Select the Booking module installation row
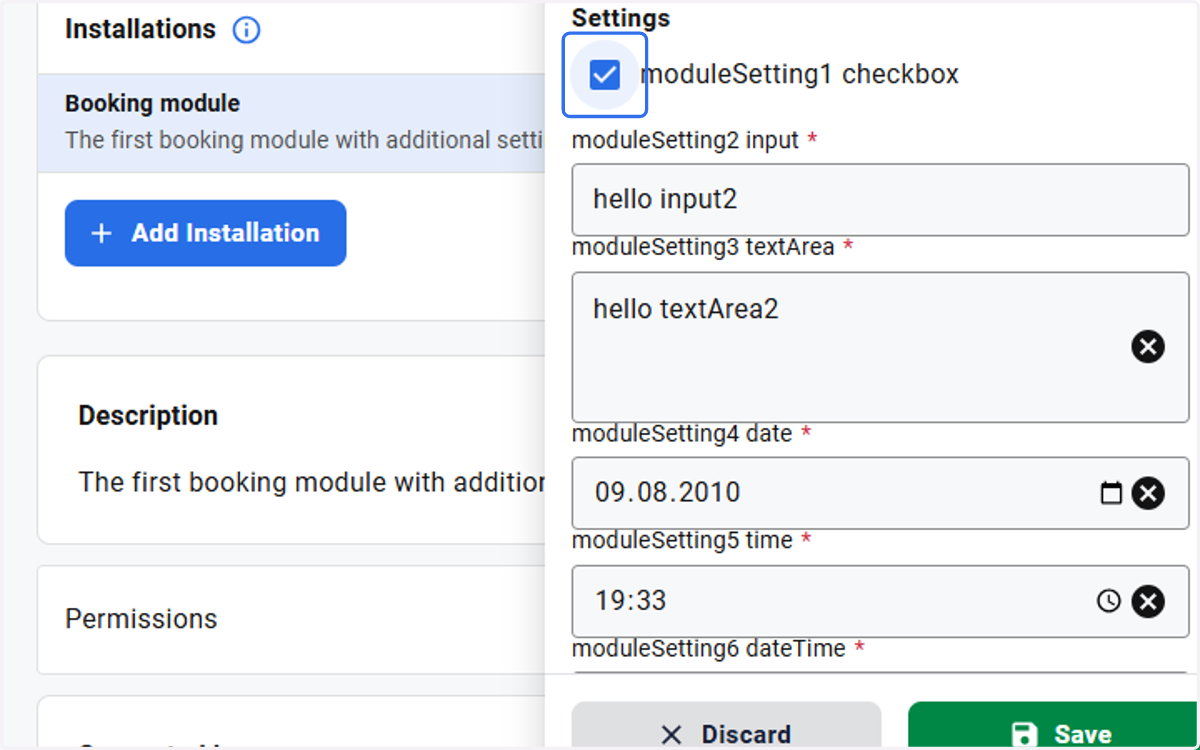 (292, 123)
